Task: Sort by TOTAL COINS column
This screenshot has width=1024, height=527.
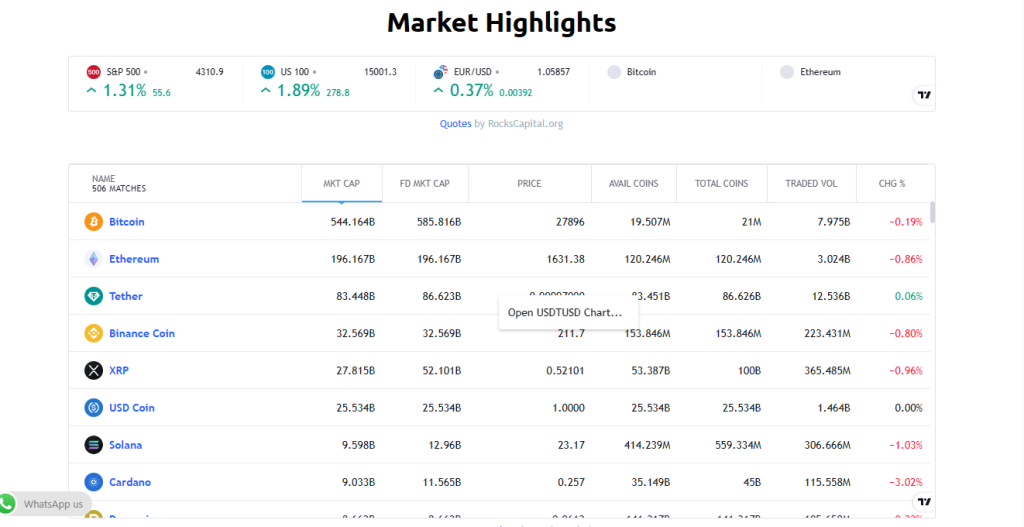Action: tap(722, 184)
